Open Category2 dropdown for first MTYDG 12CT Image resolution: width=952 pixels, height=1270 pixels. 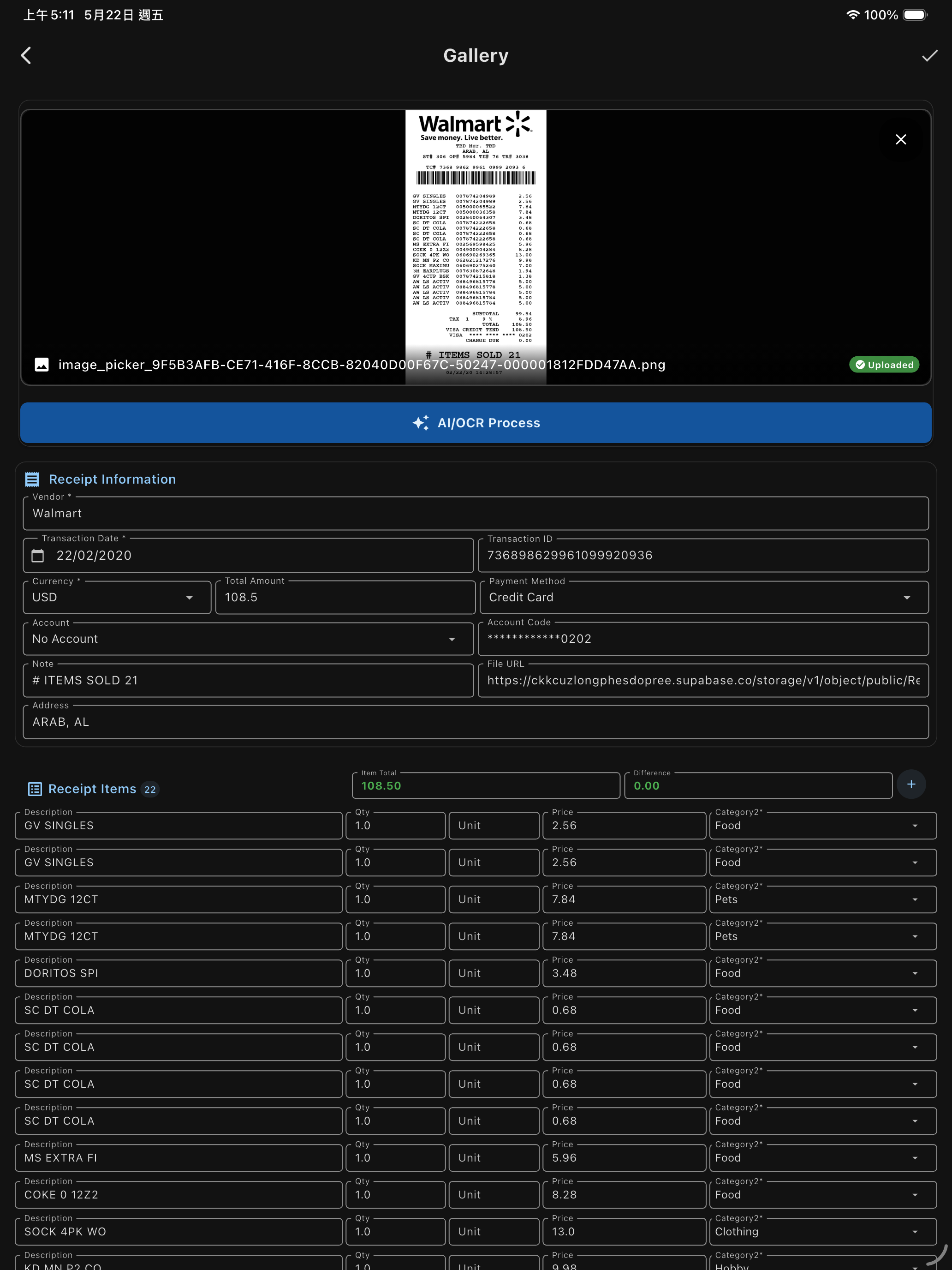point(823,899)
